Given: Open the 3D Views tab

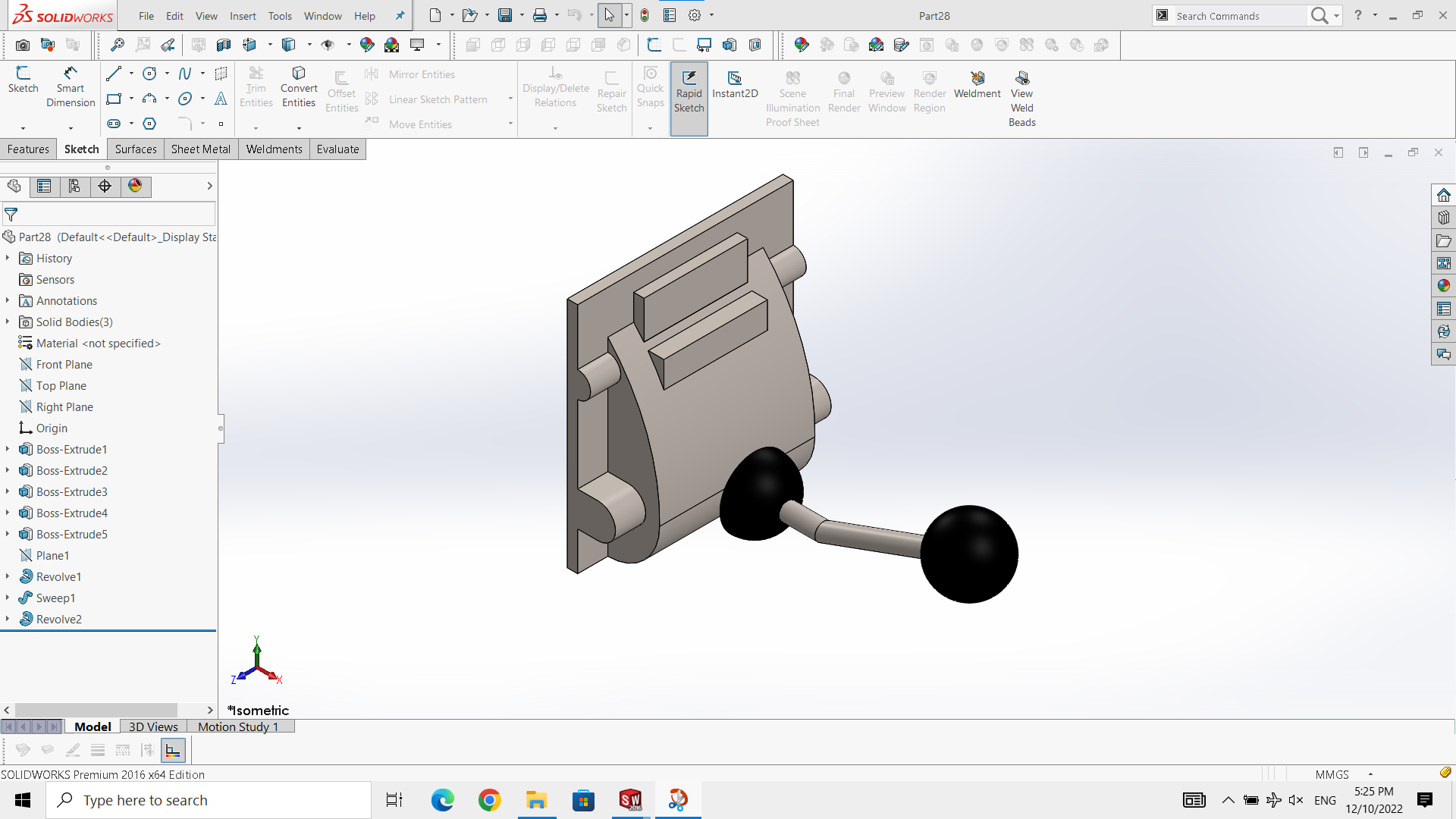Looking at the screenshot, I should [x=153, y=726].
